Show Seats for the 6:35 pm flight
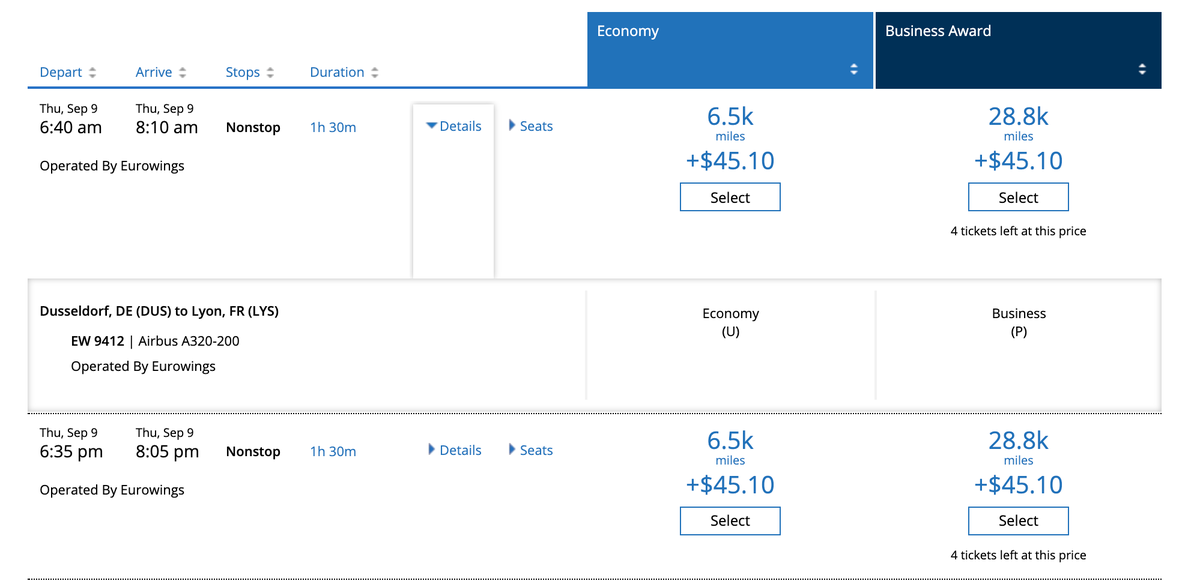This screenshot has width=1200, height=581. coord(531,450)
